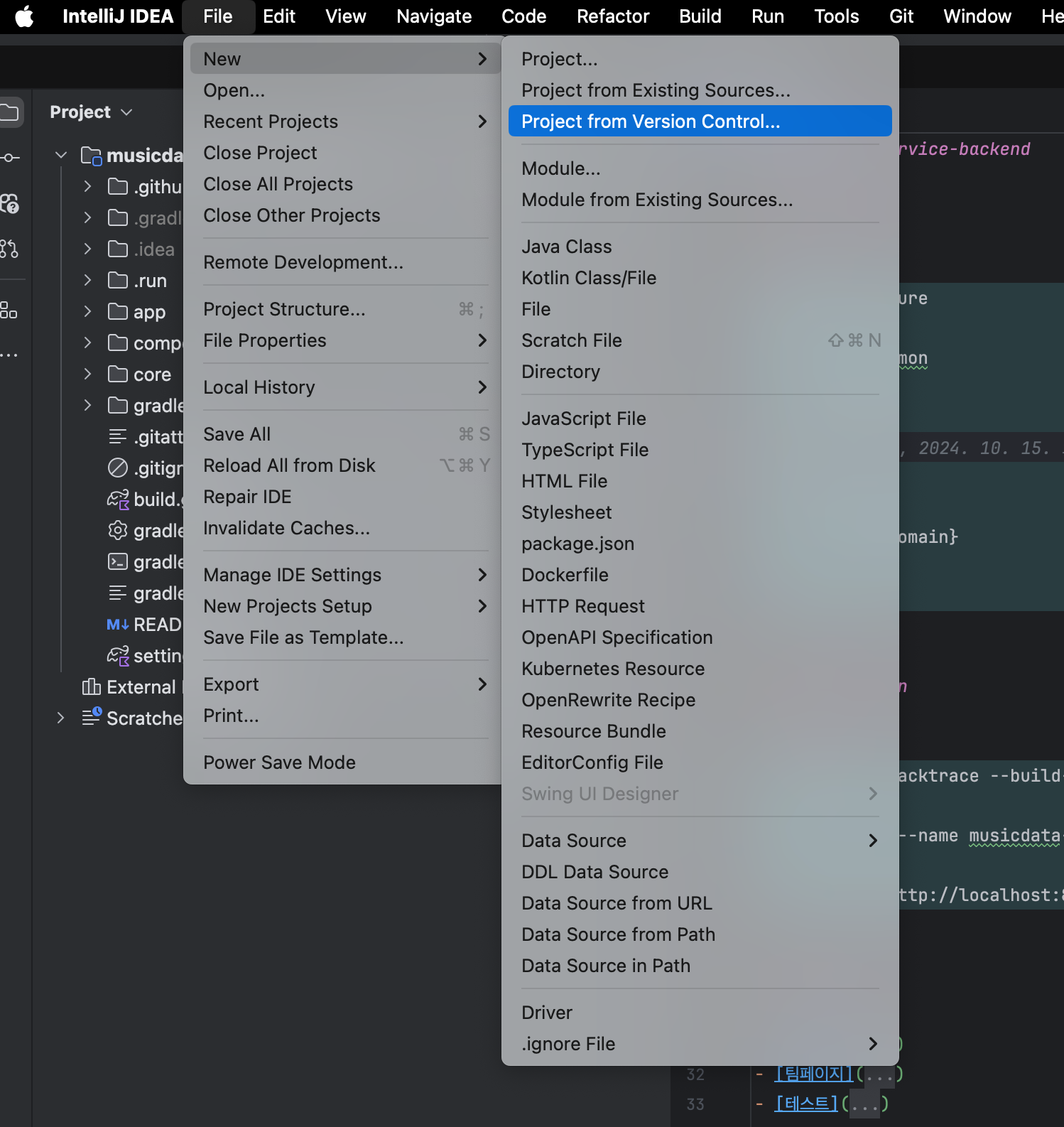The width and height of the screenshot is (1064, 1127).
Task: Show more tool windows ellipsis
Action: pos(9,355)
